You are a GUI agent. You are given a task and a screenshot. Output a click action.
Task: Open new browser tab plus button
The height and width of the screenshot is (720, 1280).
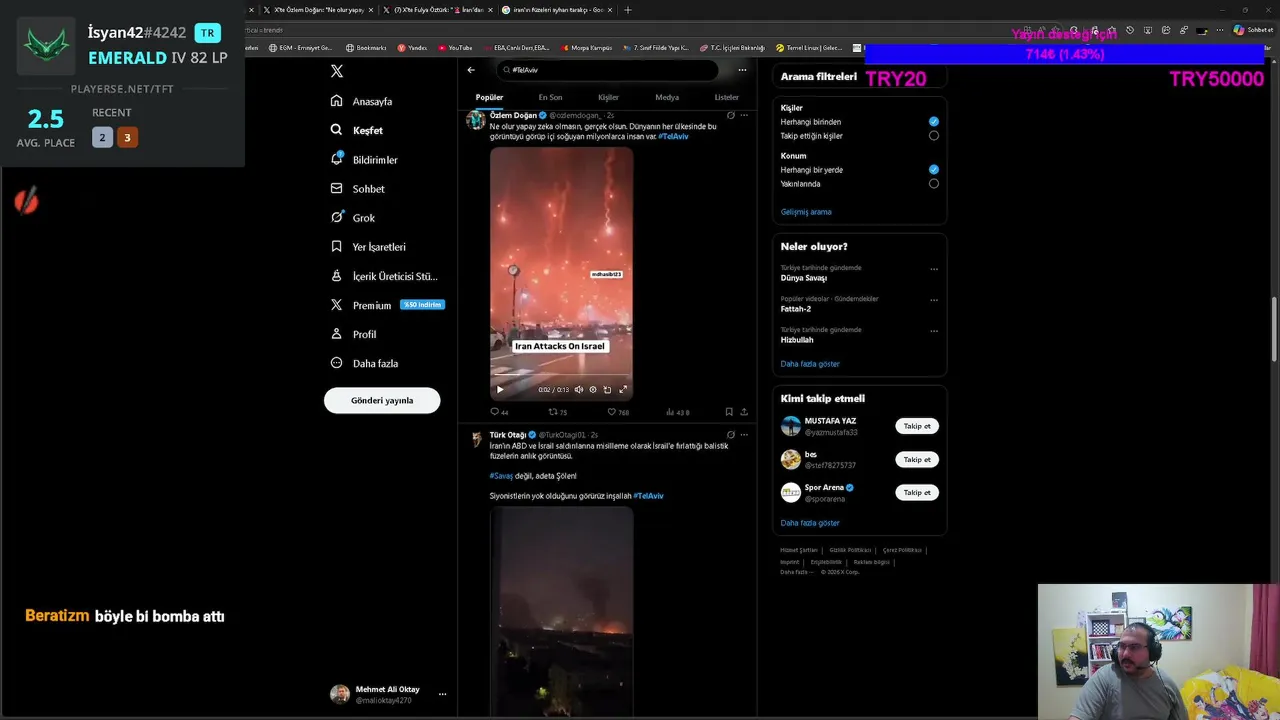(628, 10)
